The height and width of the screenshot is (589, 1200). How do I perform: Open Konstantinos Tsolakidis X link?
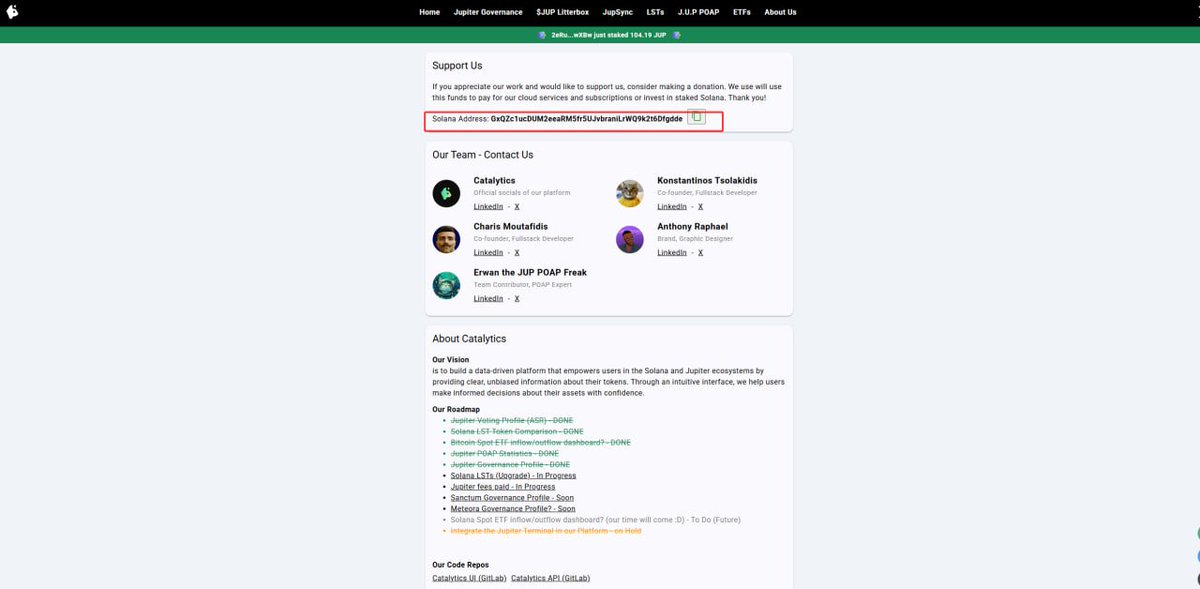click(x=700, y=206)
